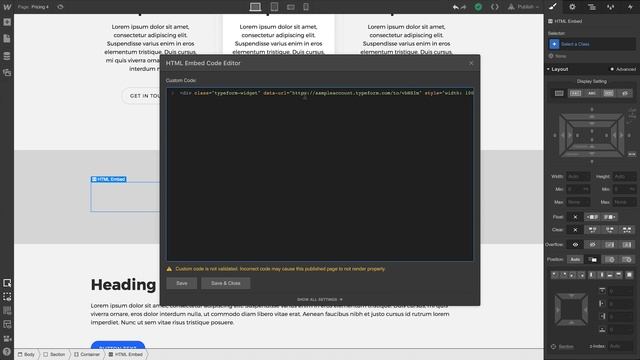Set Position to relative
The image size is (640, 360).
(x=592, y=260)
